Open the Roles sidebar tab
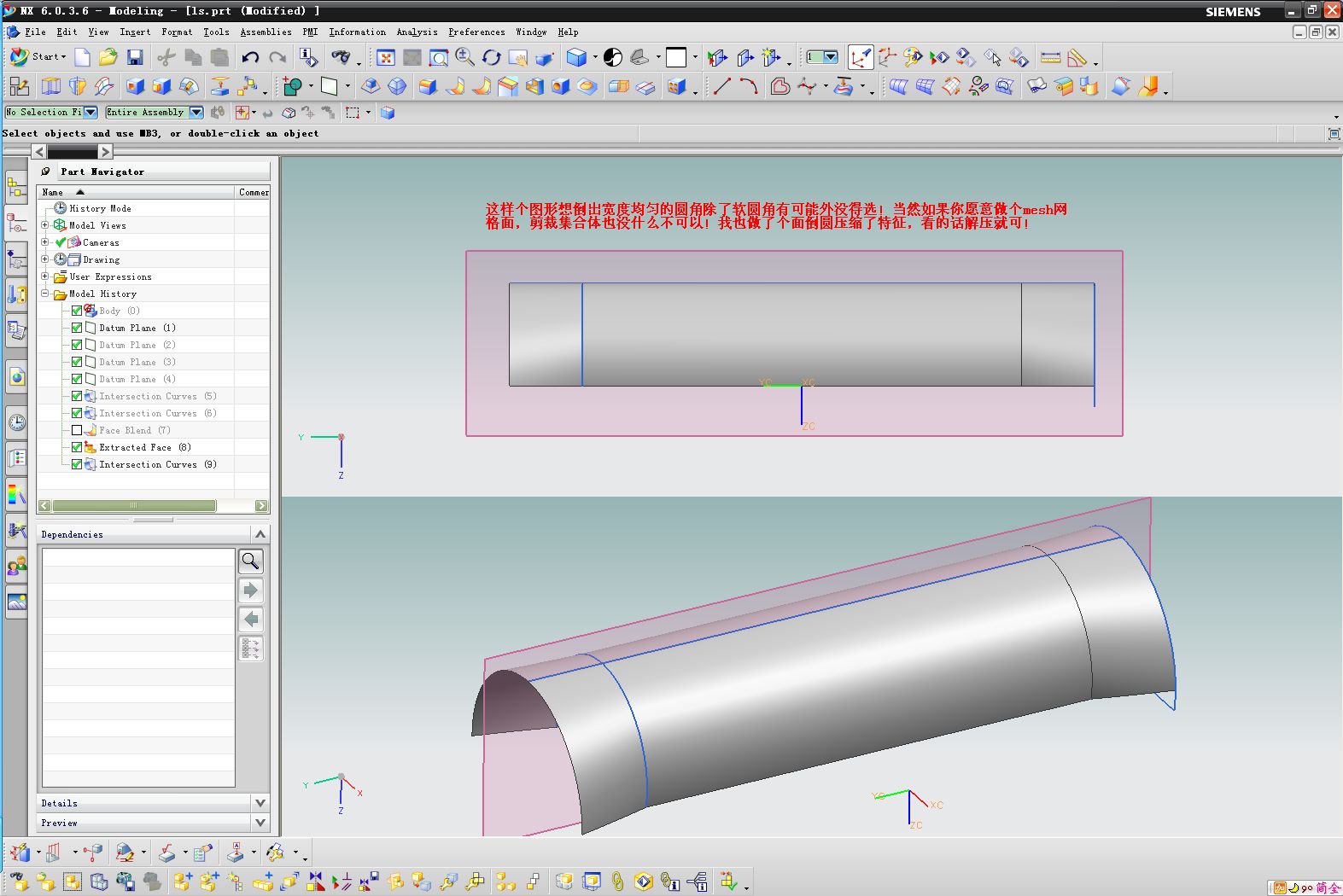1343x896 pixels. 16,565
